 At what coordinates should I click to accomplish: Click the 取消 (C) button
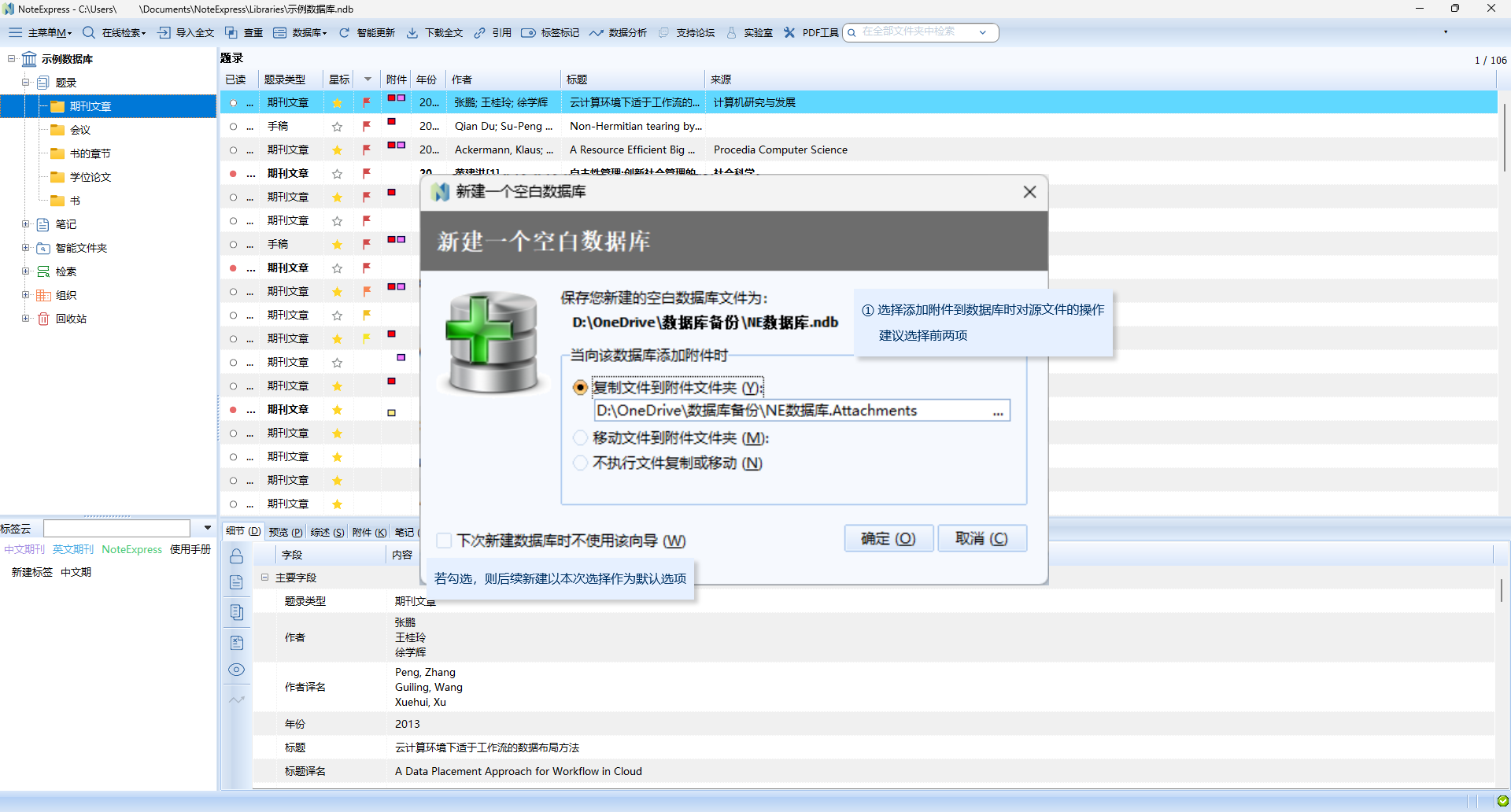982,538
